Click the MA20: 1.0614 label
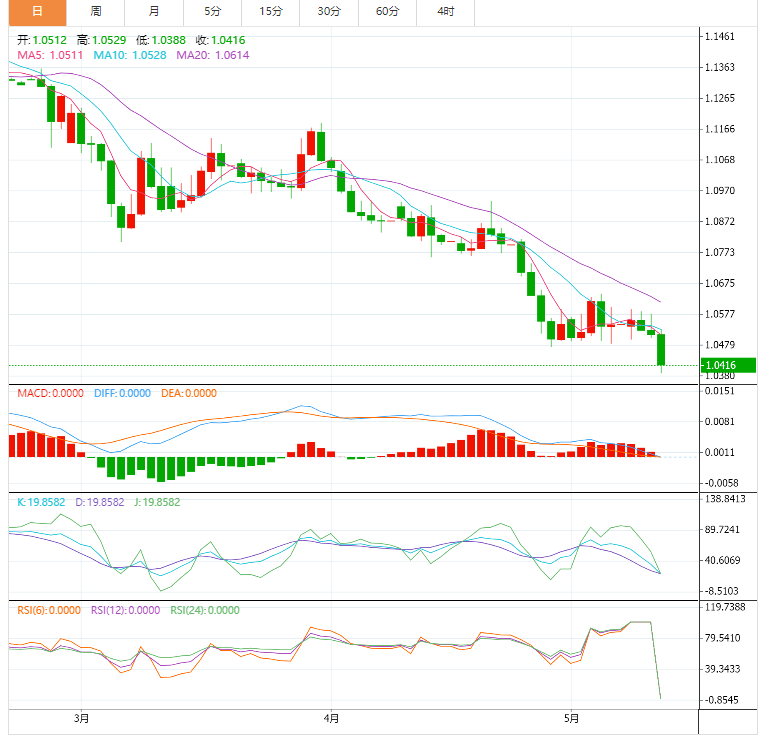The height and width of the screenshot is (742, 764). (212, 55)
